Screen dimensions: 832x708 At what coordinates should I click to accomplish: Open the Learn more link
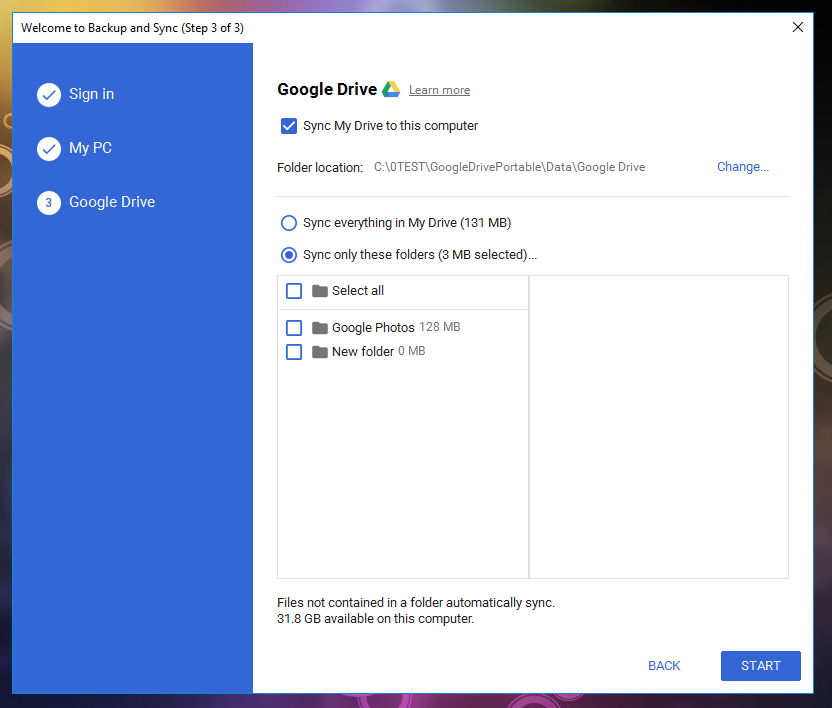[x=439, y=90]
